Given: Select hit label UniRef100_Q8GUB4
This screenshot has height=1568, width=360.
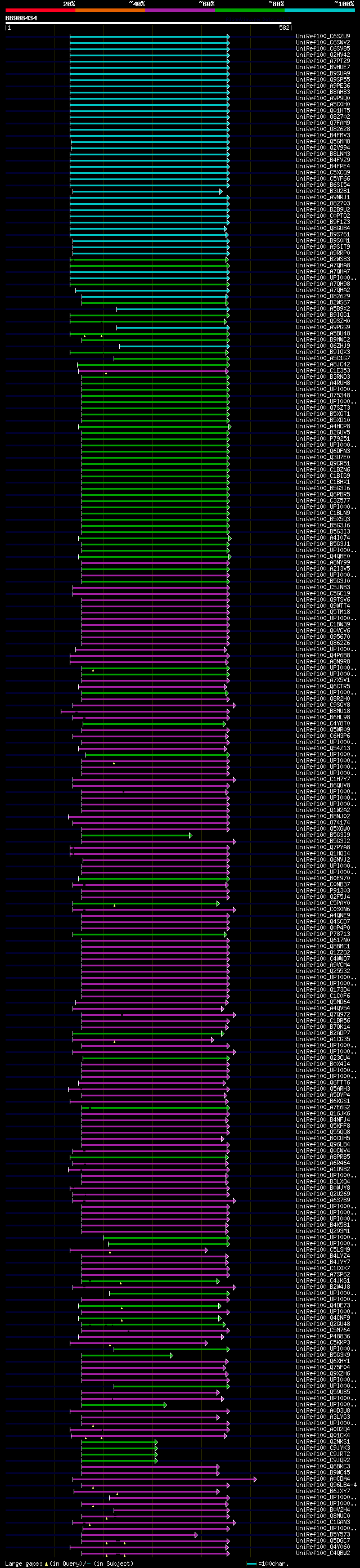Looking at the screenshot, I should 323,229.
